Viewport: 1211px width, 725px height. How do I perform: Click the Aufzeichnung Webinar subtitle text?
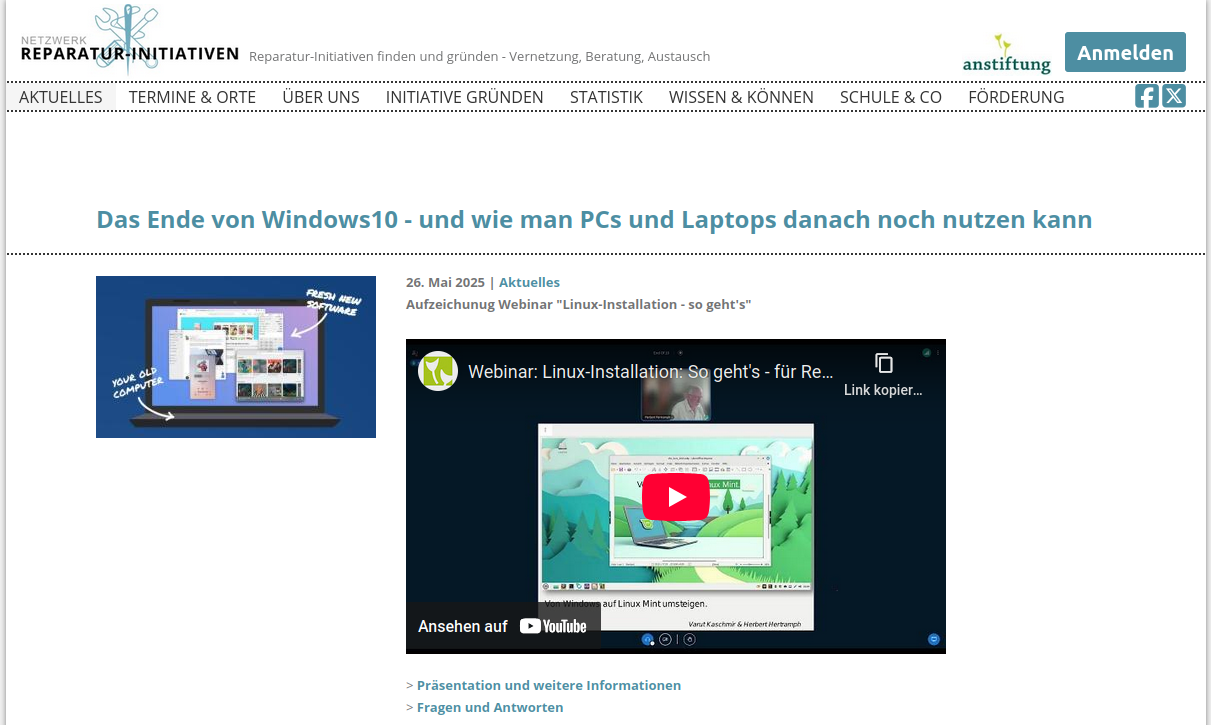pos(578,304)
